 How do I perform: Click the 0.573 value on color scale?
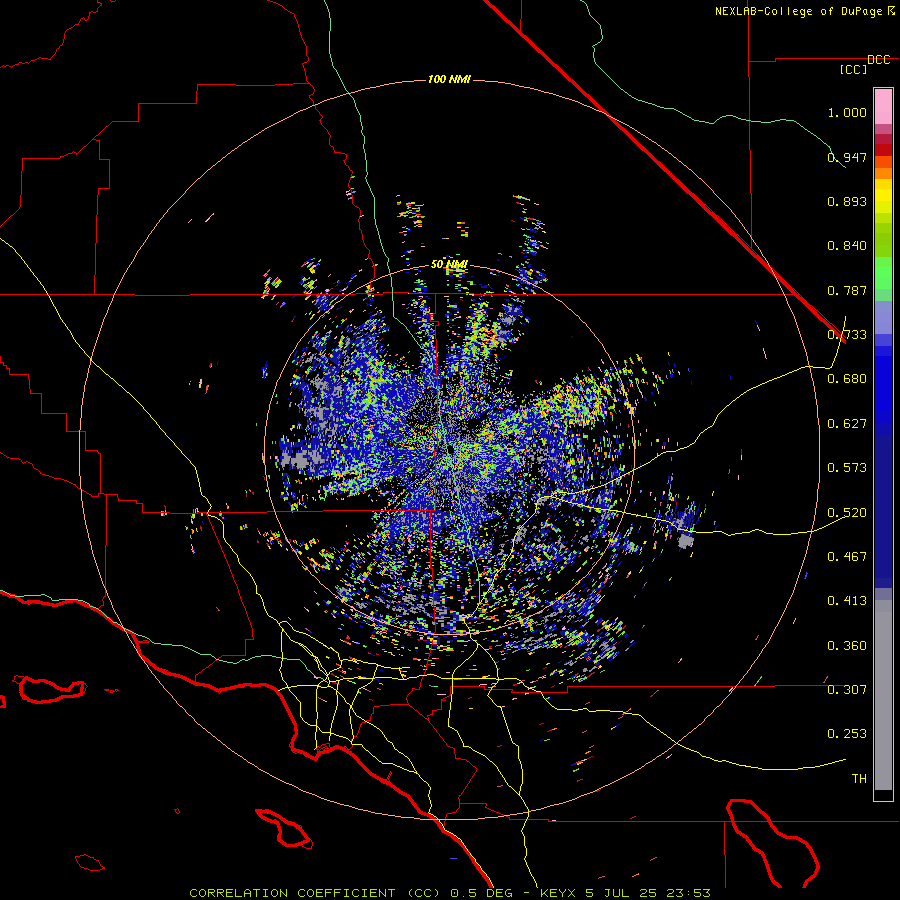click(847, 468)
